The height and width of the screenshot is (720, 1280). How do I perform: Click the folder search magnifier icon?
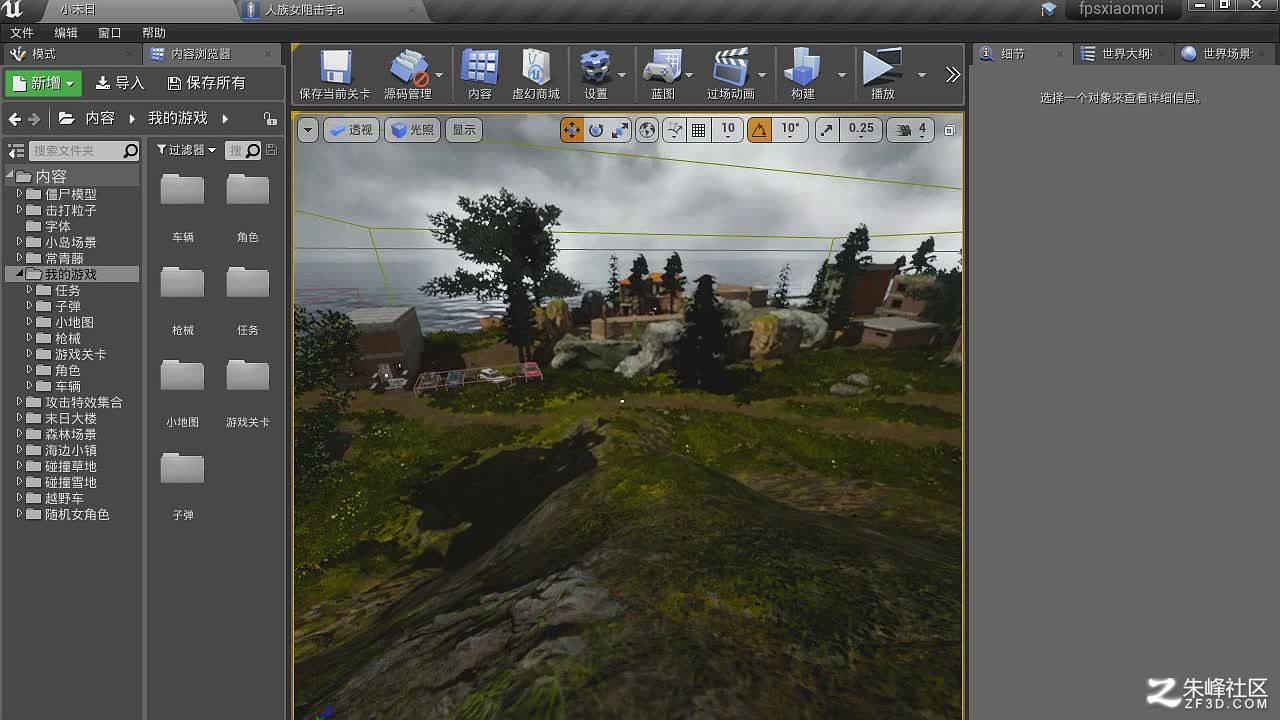click(x=131, y=151)
